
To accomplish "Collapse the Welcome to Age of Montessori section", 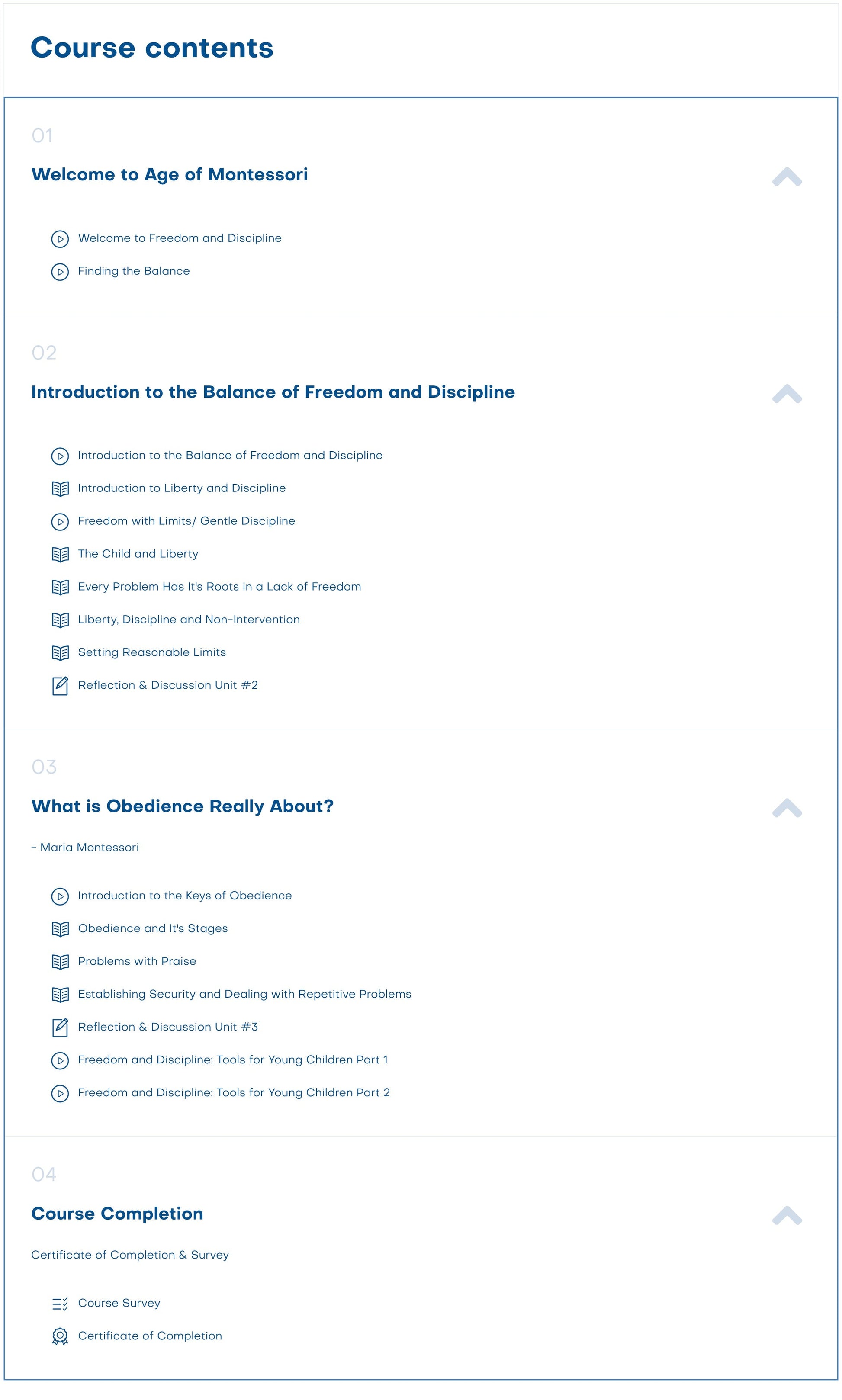I will coord(787,177).
